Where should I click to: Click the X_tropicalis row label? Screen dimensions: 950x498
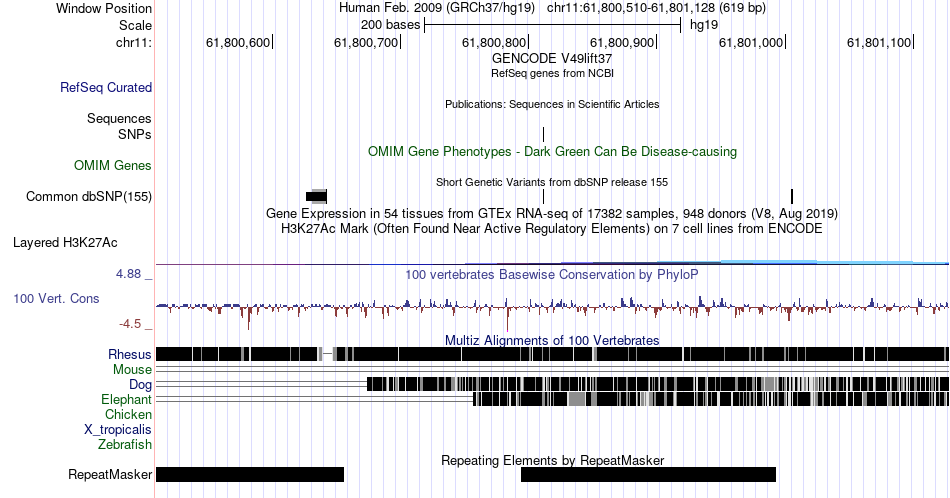118,430
